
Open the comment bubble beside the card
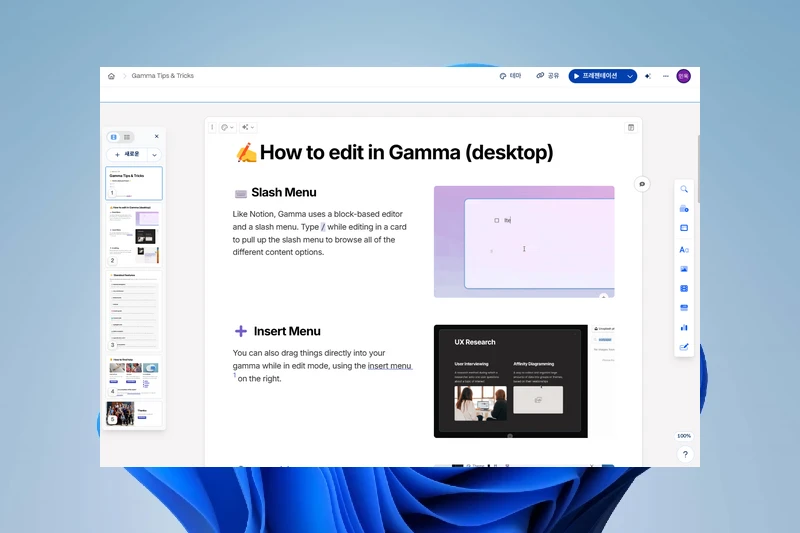click(642, 184)
